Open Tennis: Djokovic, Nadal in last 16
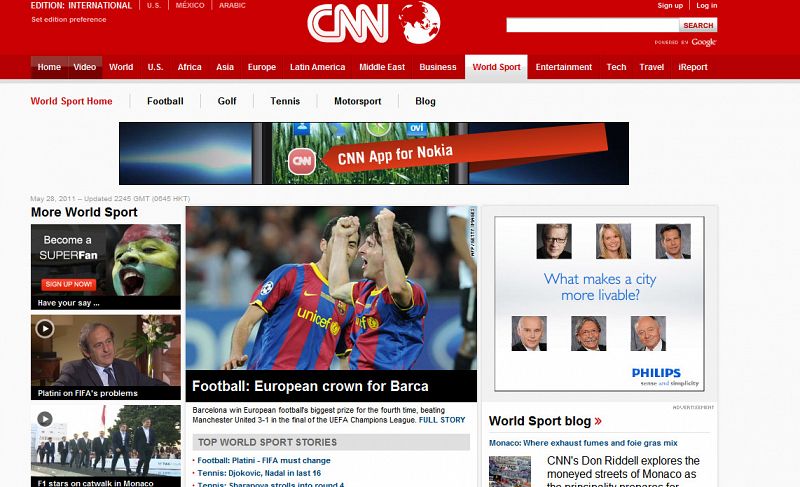This screenshot has height=487, width=800. point(259,473)
